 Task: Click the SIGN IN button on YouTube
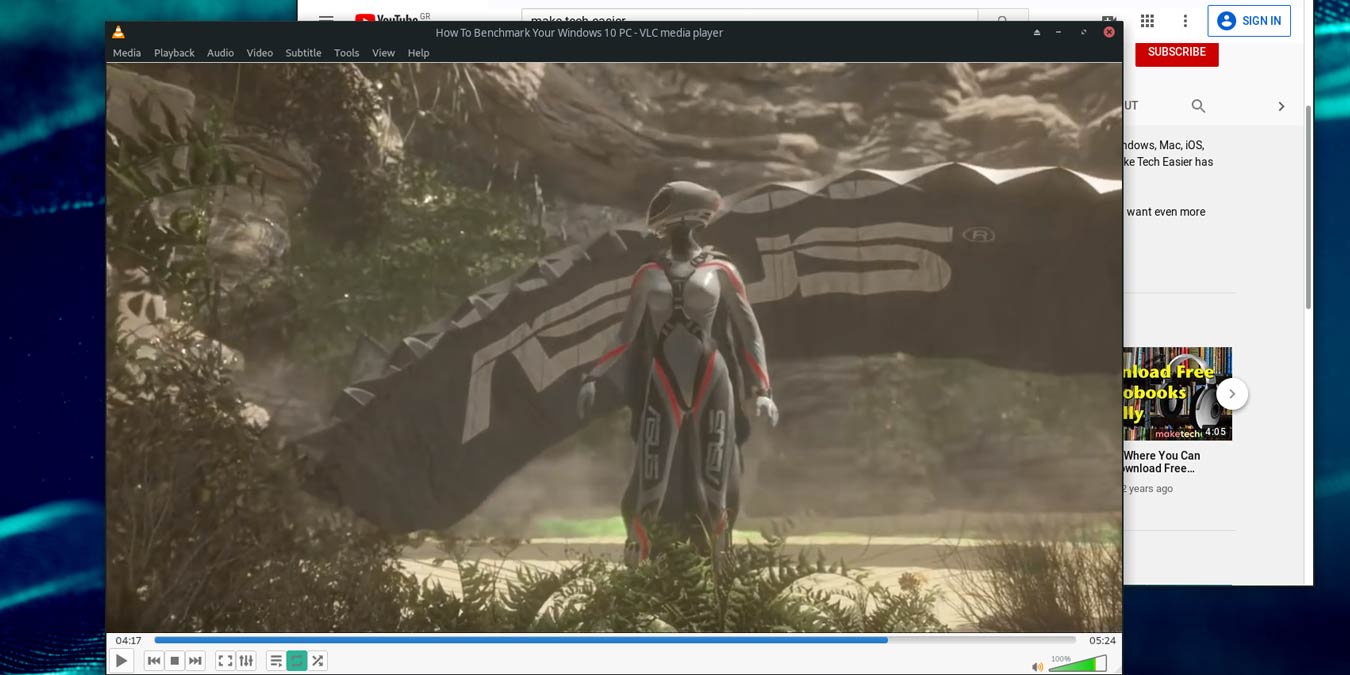(1248, 20)
